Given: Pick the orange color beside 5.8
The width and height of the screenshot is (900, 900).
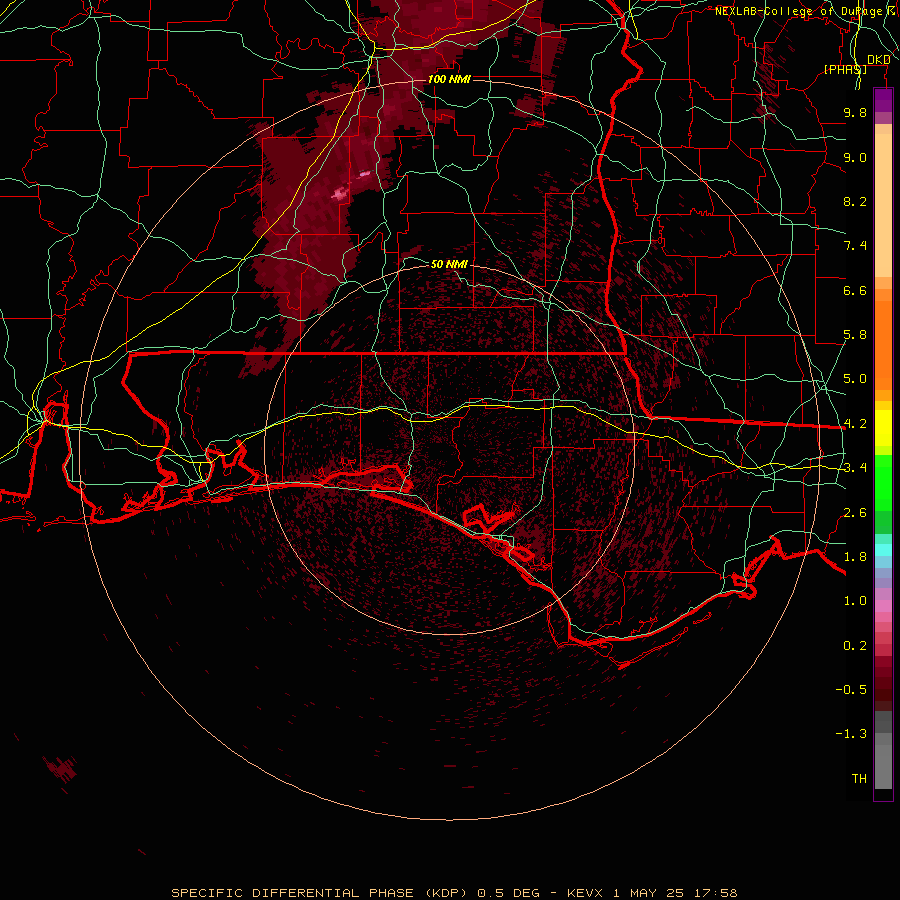Looking at the screenshot, I should [x=883, y=339].
